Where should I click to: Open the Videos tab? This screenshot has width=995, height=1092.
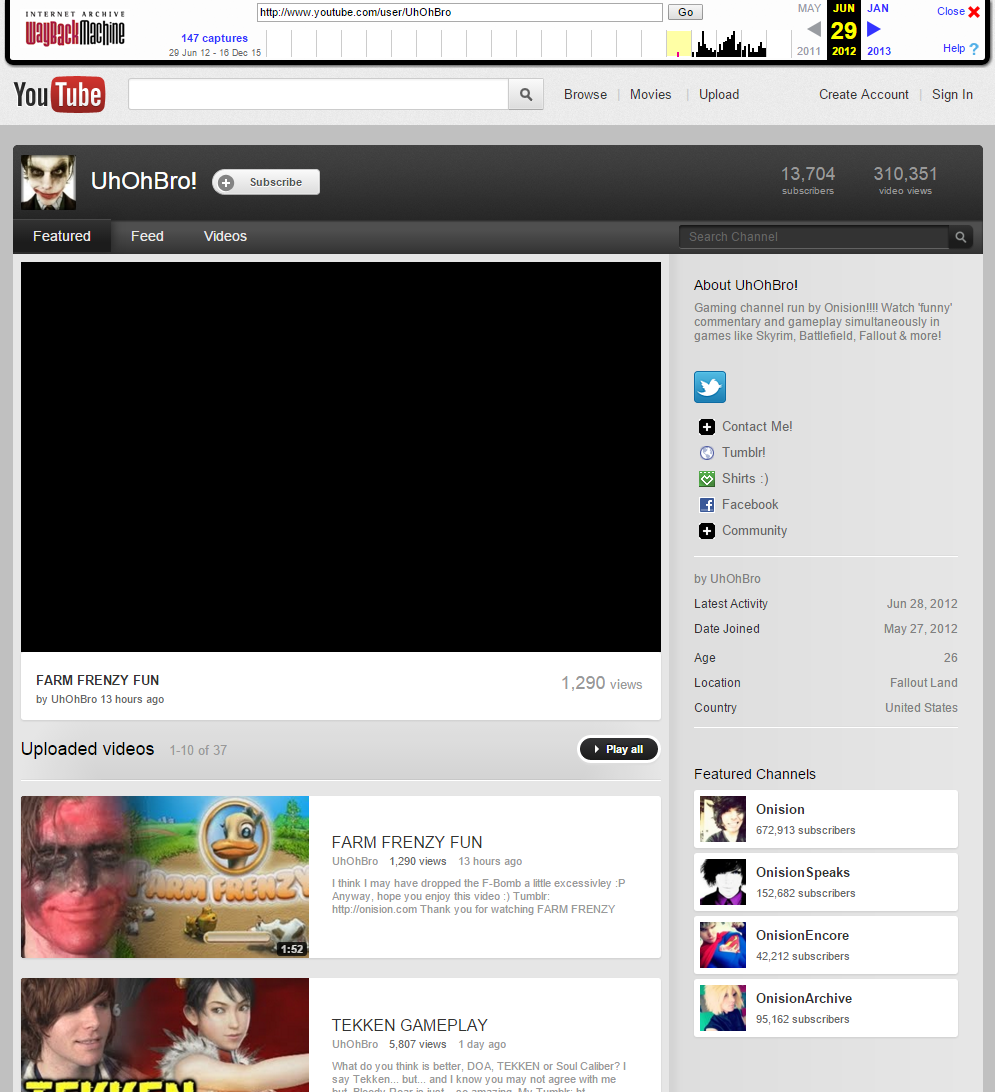225,237
